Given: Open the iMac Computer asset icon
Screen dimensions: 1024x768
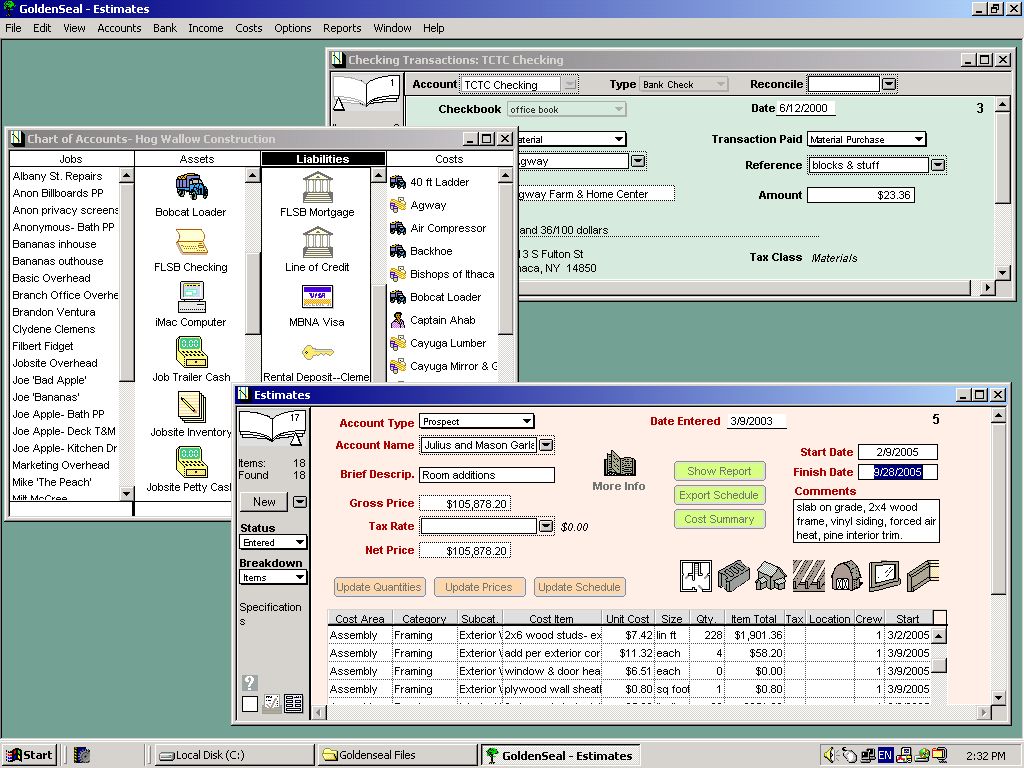Looking at the screenshot, I should coord(191,297).
